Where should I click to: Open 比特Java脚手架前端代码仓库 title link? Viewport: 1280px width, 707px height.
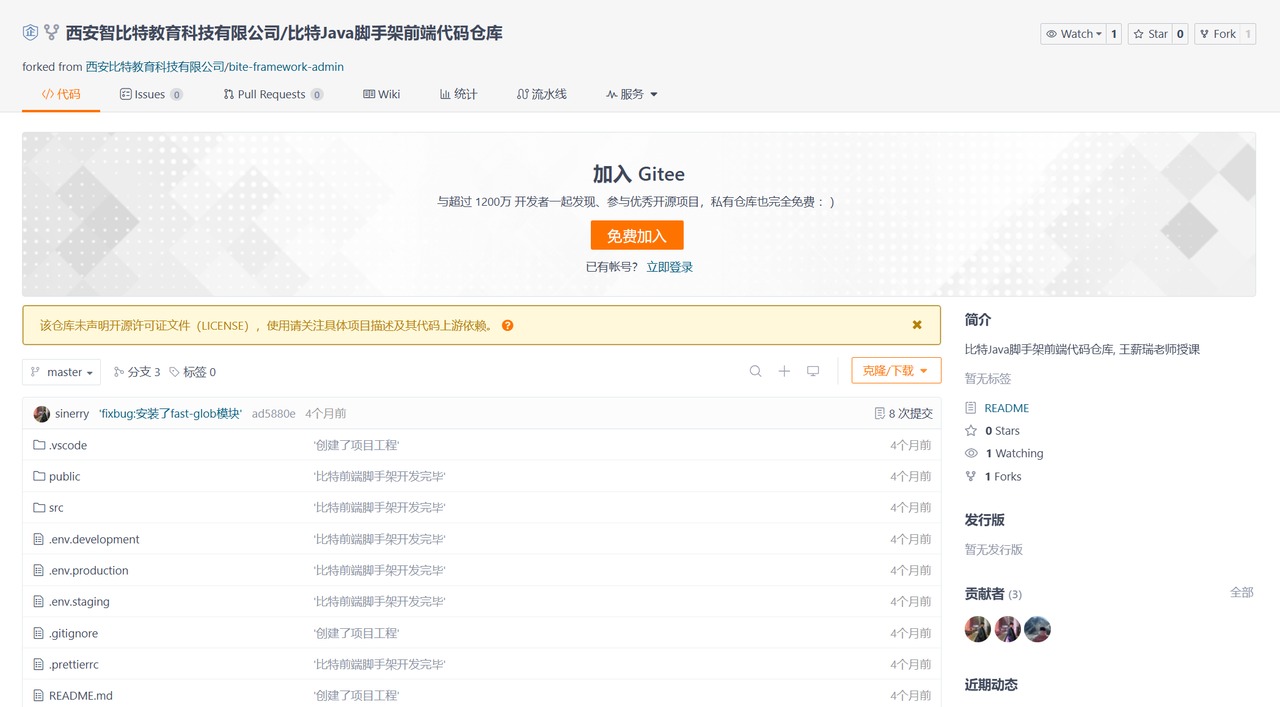coord(395,33)
